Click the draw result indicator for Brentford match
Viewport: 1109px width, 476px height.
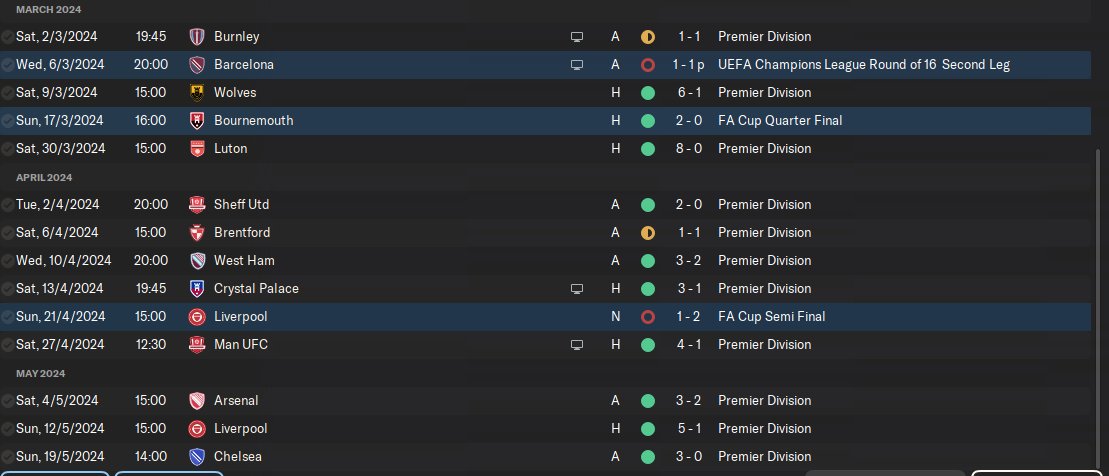647,233
